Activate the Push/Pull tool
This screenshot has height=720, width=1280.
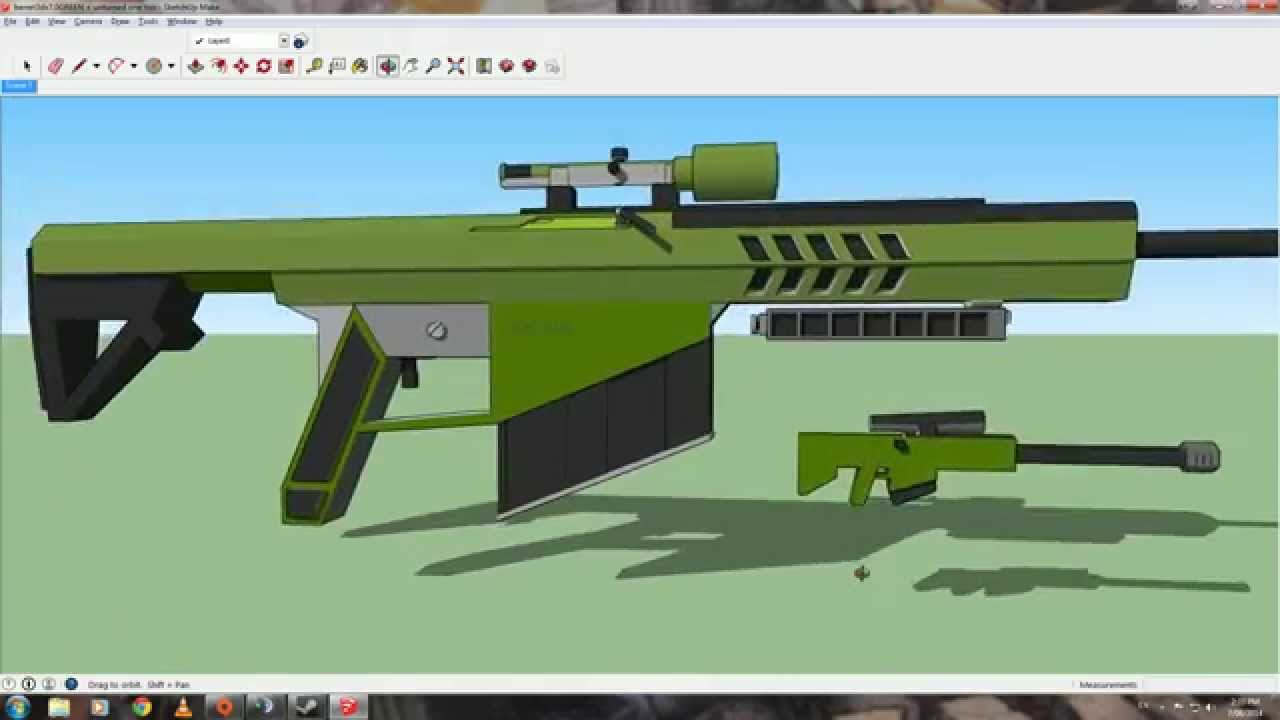[196, 66]
